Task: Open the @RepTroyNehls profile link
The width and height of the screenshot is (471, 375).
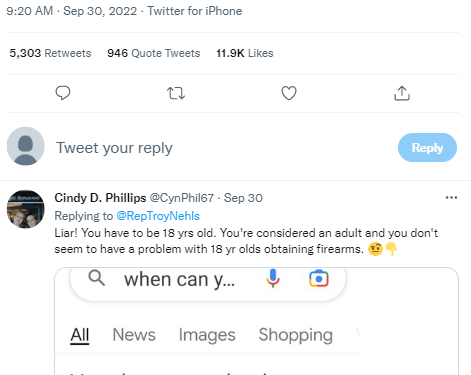Action: pyautogui.click(x=158, y=216)
